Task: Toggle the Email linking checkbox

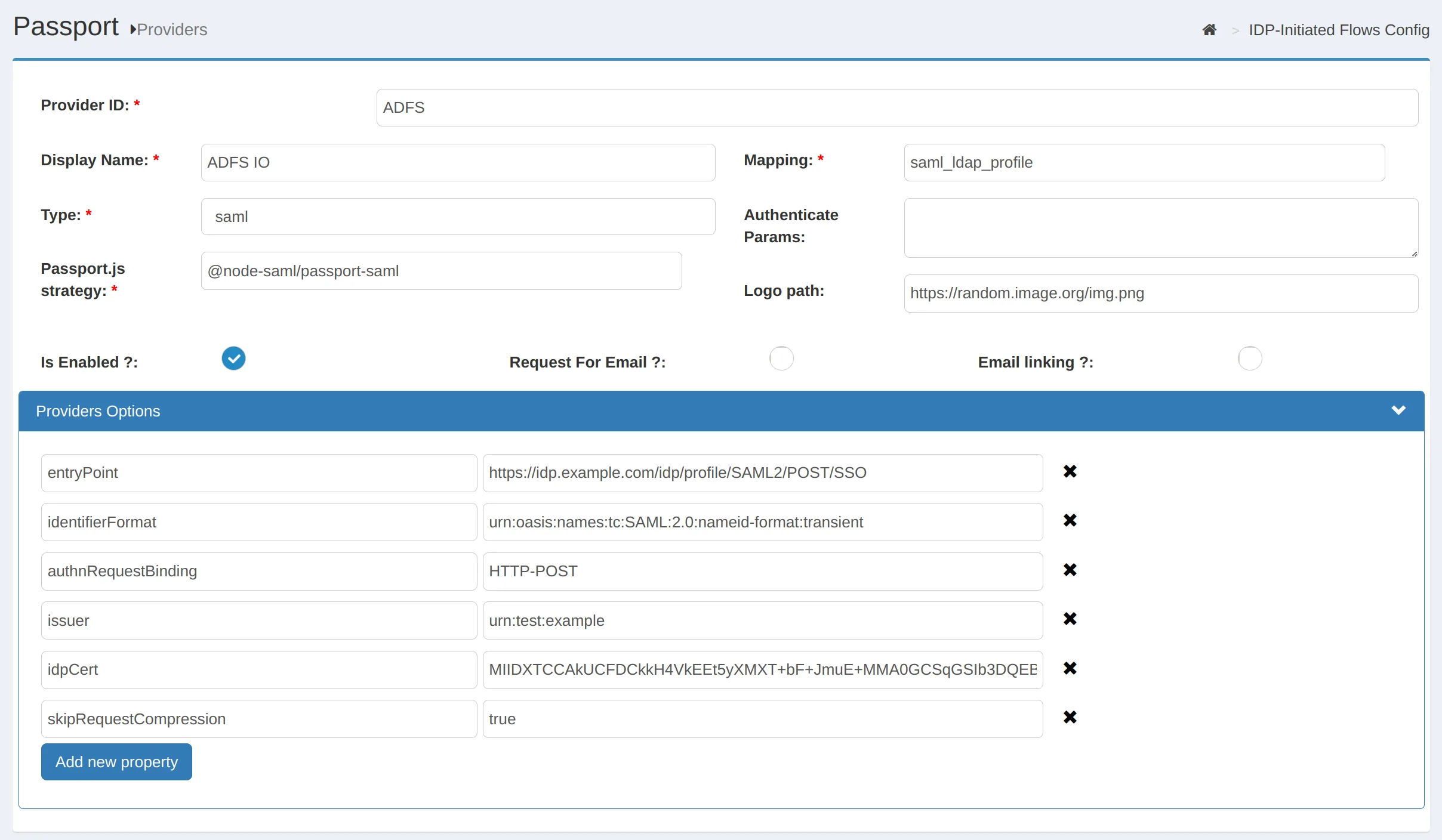Action: point(1250,359)
